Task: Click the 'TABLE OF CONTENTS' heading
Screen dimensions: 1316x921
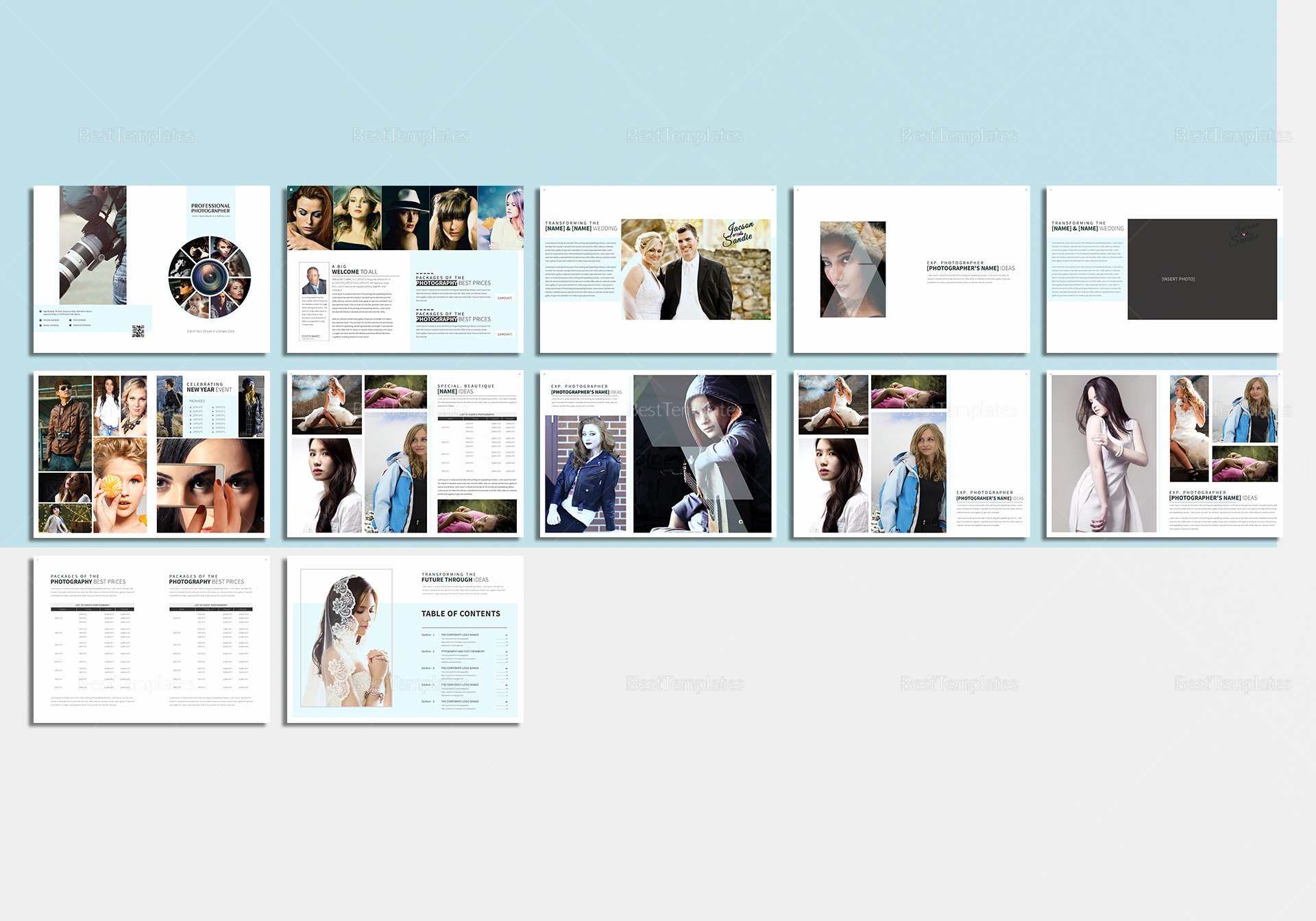Action: (461, 614)
